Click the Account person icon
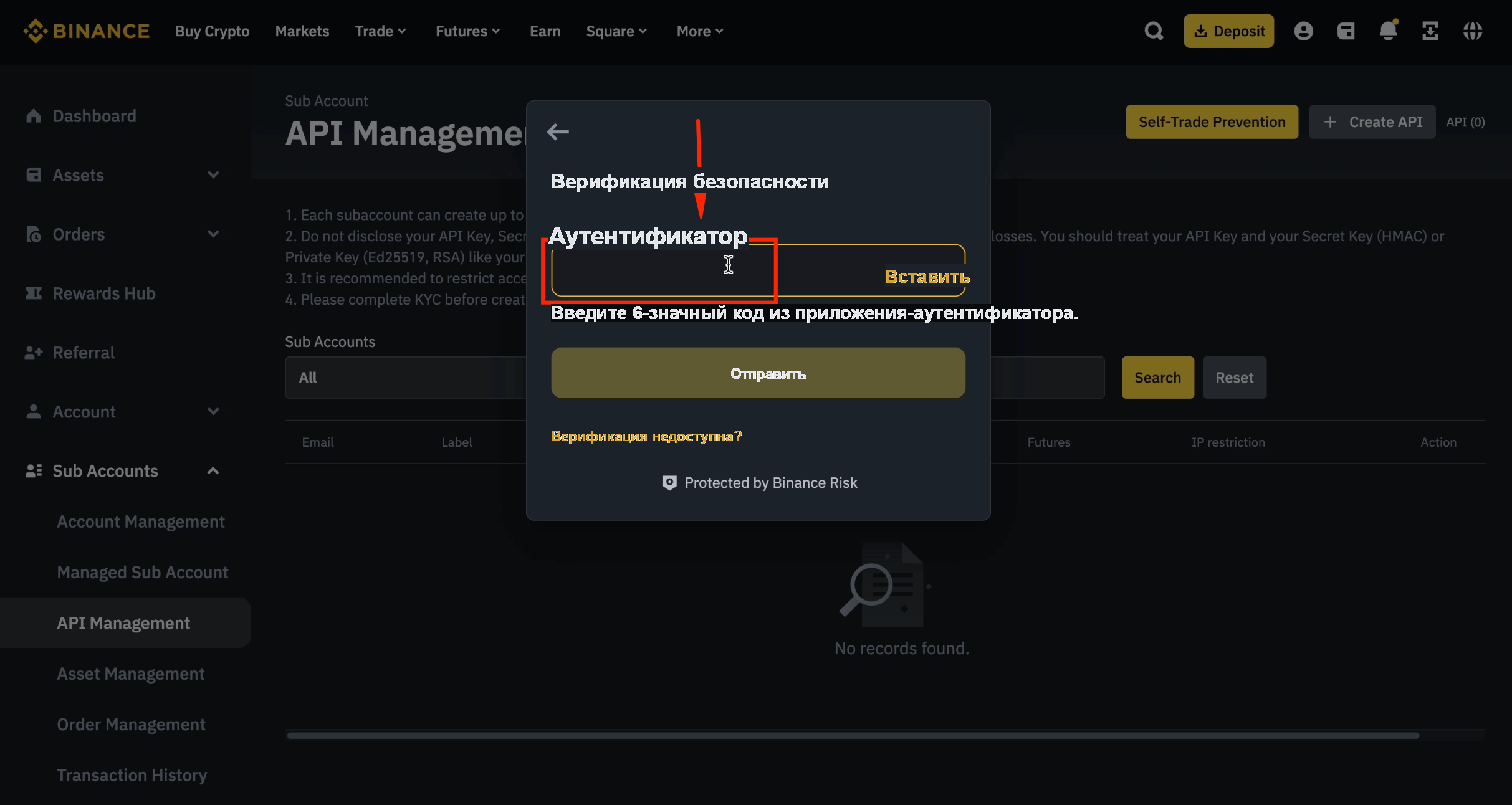1512x805 pixels. (34, 412)
